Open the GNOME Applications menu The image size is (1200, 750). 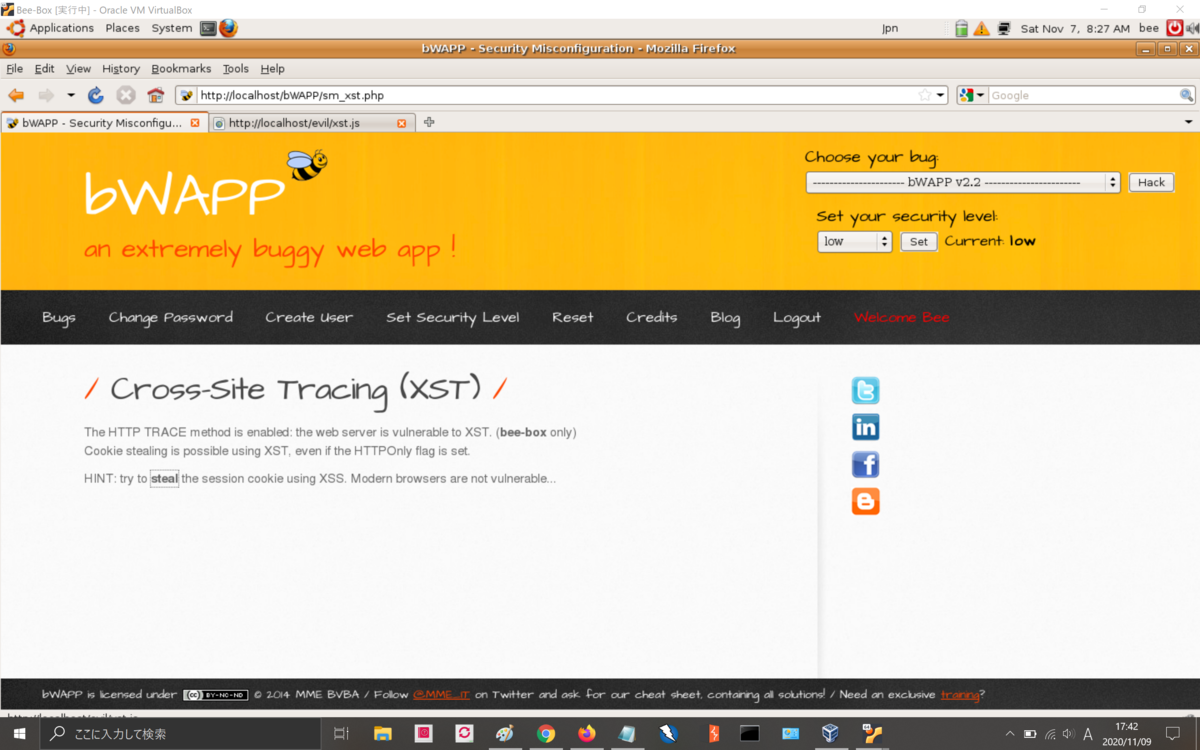coord(51,28)
